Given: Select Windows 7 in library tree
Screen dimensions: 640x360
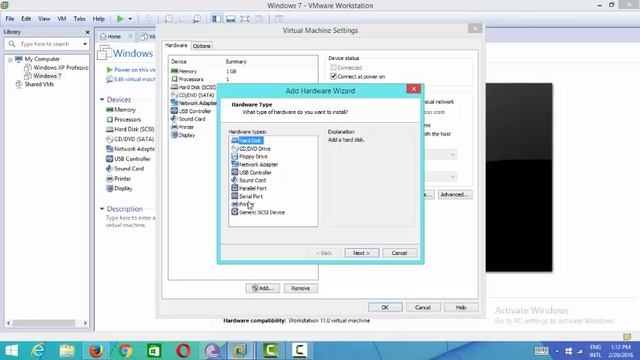Looking at the screenshot, I should (43, 76).
